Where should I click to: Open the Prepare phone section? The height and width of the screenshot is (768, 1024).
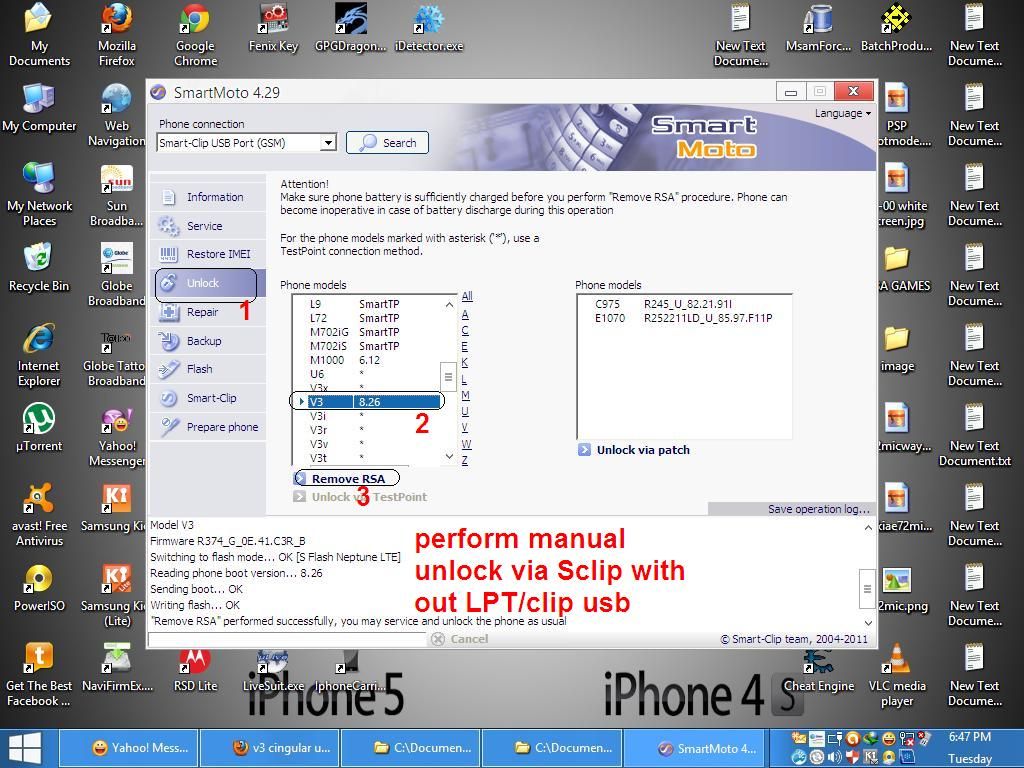(x=208, y=426)
